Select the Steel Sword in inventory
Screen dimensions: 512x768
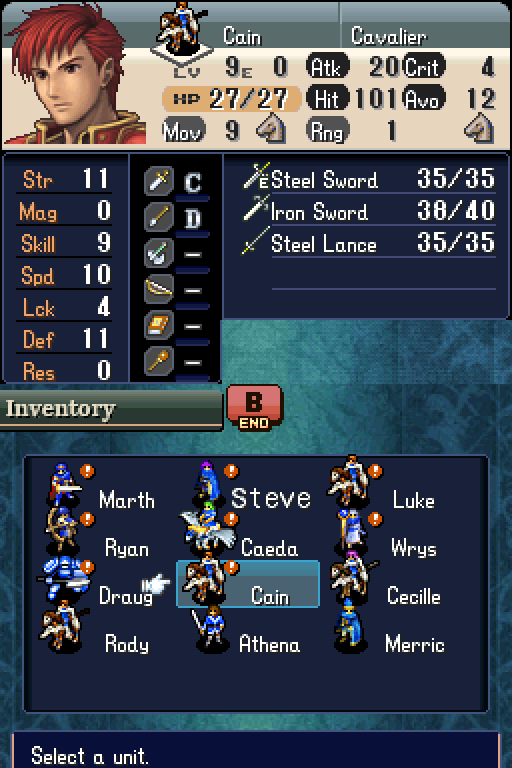point(369,179)
